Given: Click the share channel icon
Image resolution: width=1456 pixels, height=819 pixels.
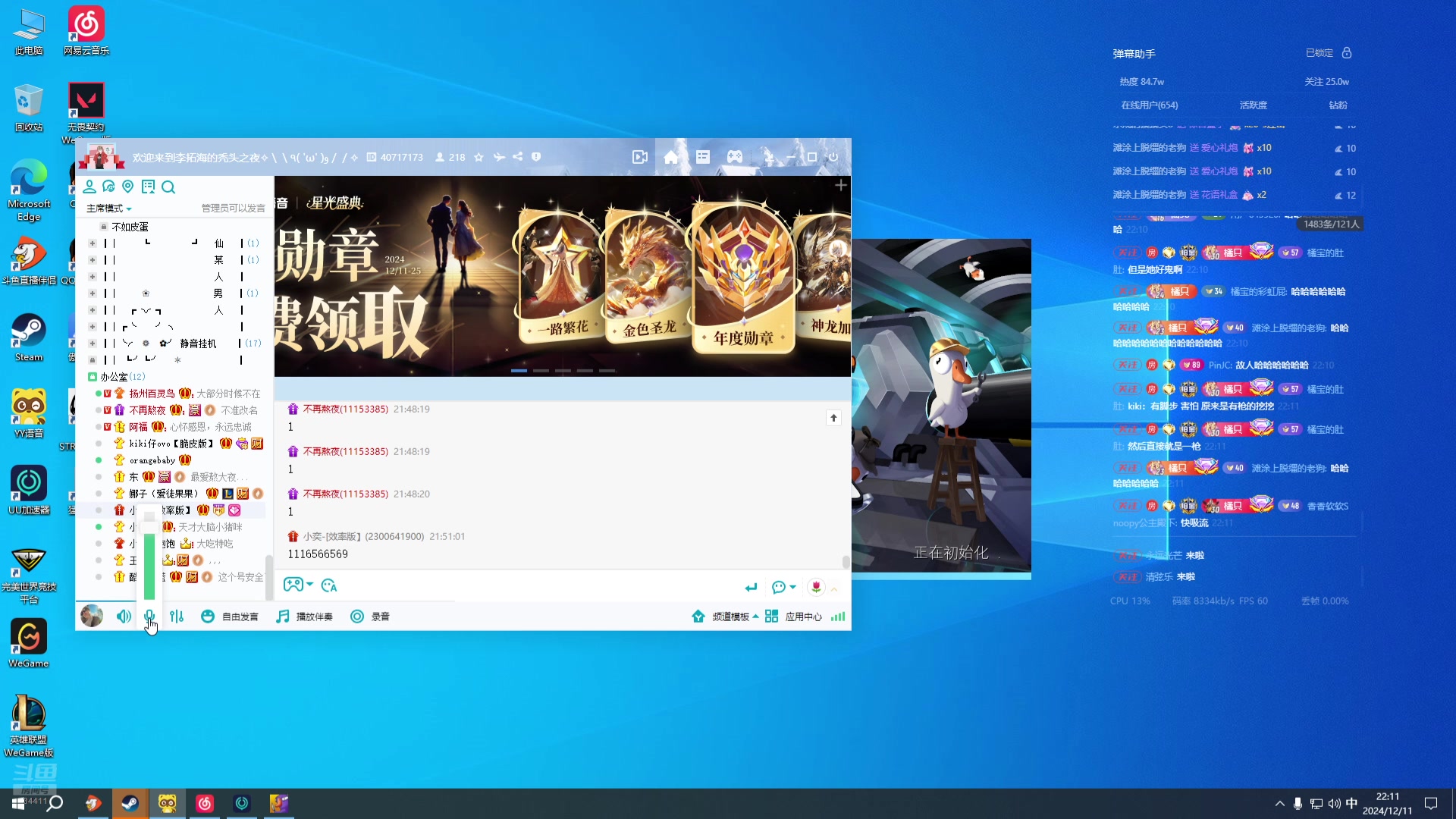Looking at the screenshot, I should point(518,157).
